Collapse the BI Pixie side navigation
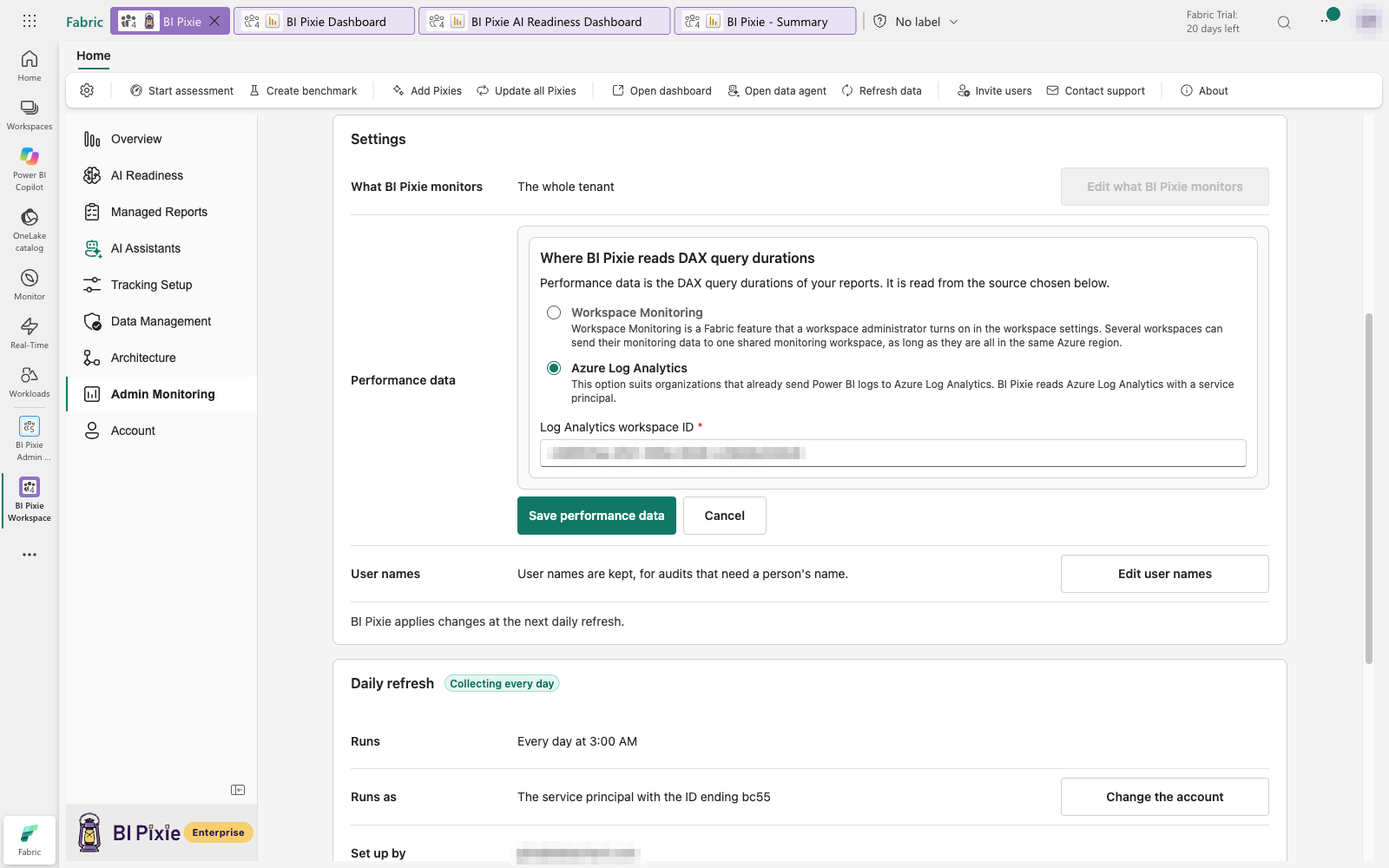 [x=238, y=790]
